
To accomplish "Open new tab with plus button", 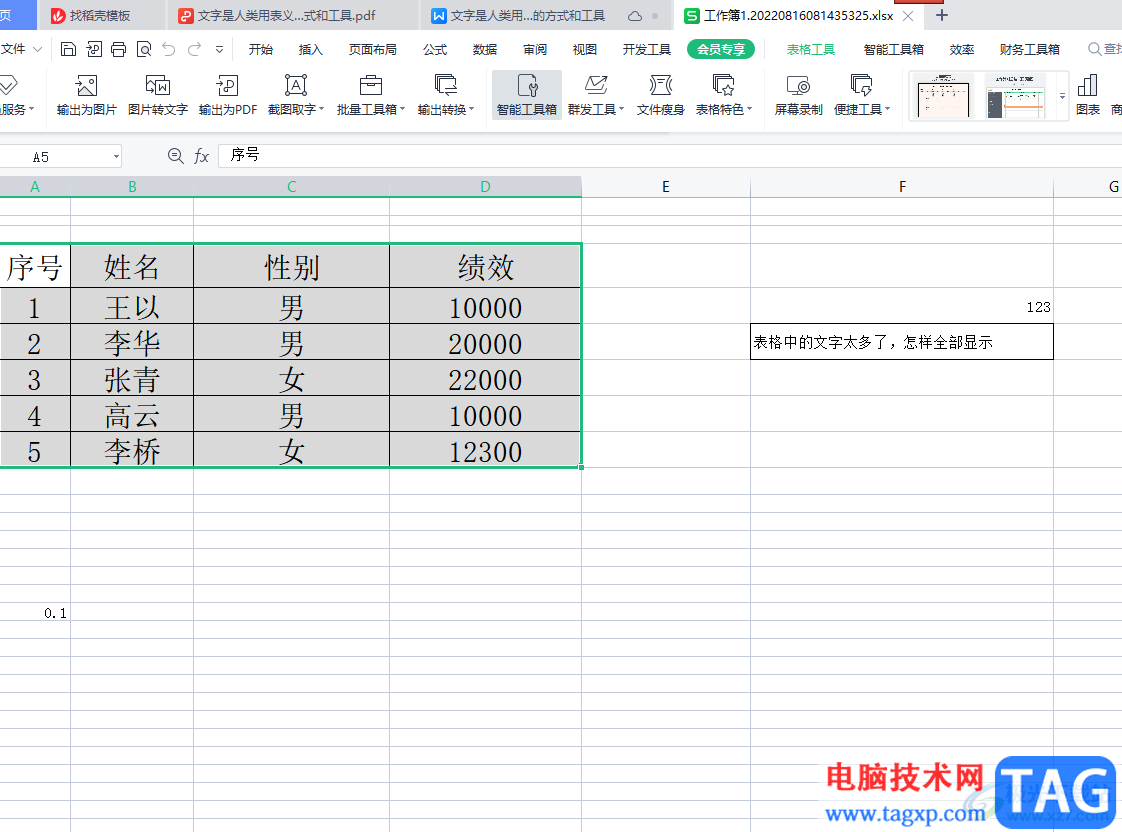I will tap(942, 15).
